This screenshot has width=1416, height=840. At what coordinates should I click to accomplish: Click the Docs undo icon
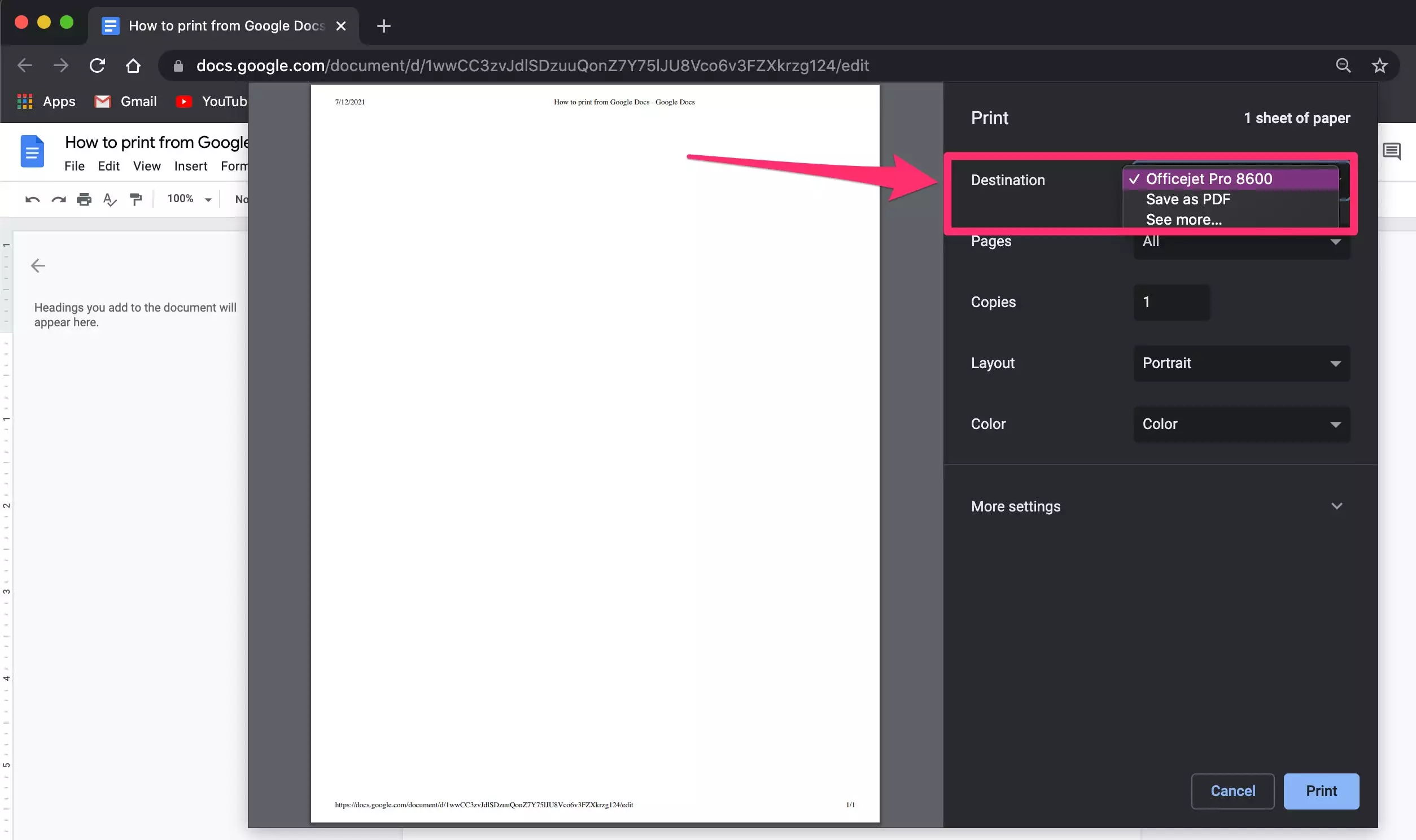32,199
